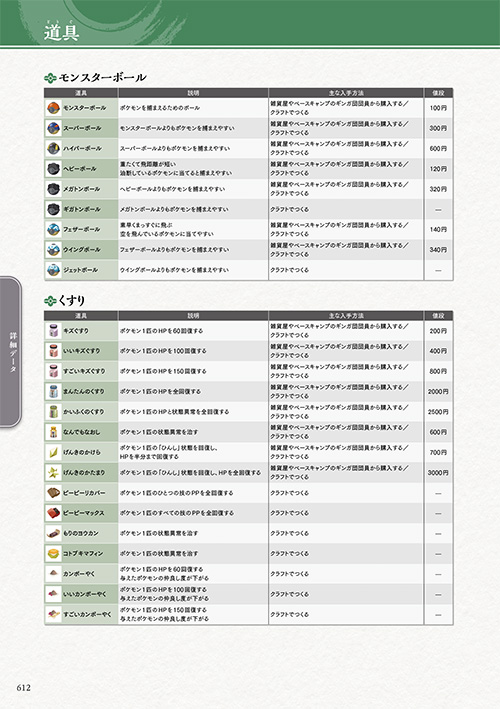500x709 pixels.
Task: Select the 値段 column header in ball table
Action: 438,93
